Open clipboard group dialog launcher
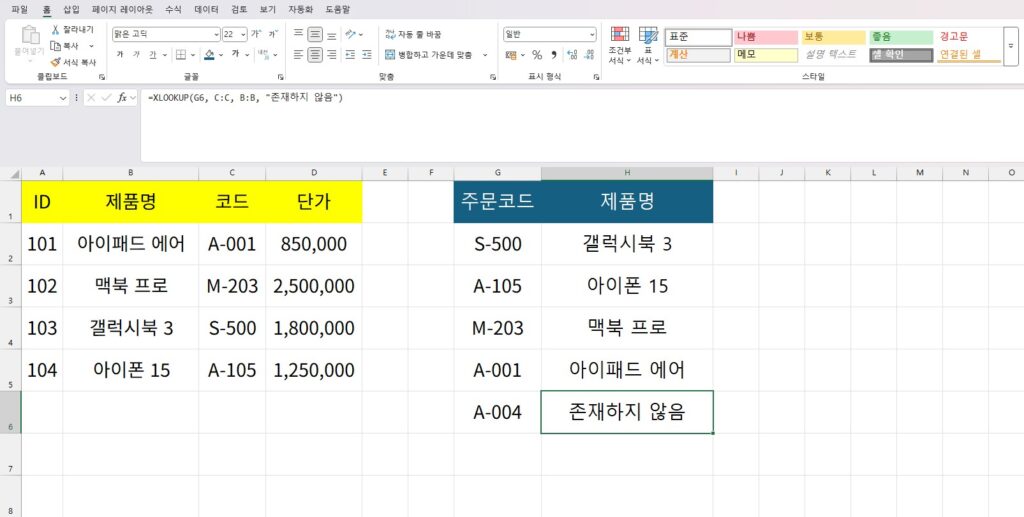 coord(102,77)
